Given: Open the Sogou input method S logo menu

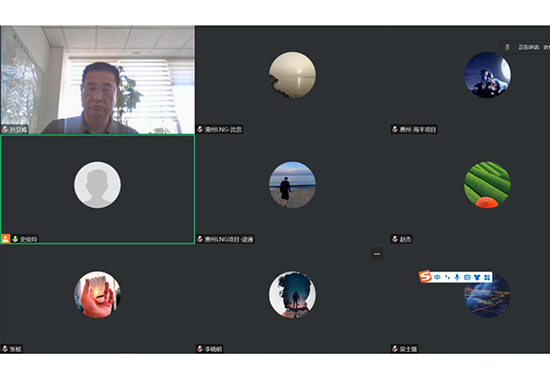Looking at the screenshot, I should point(425,276).
